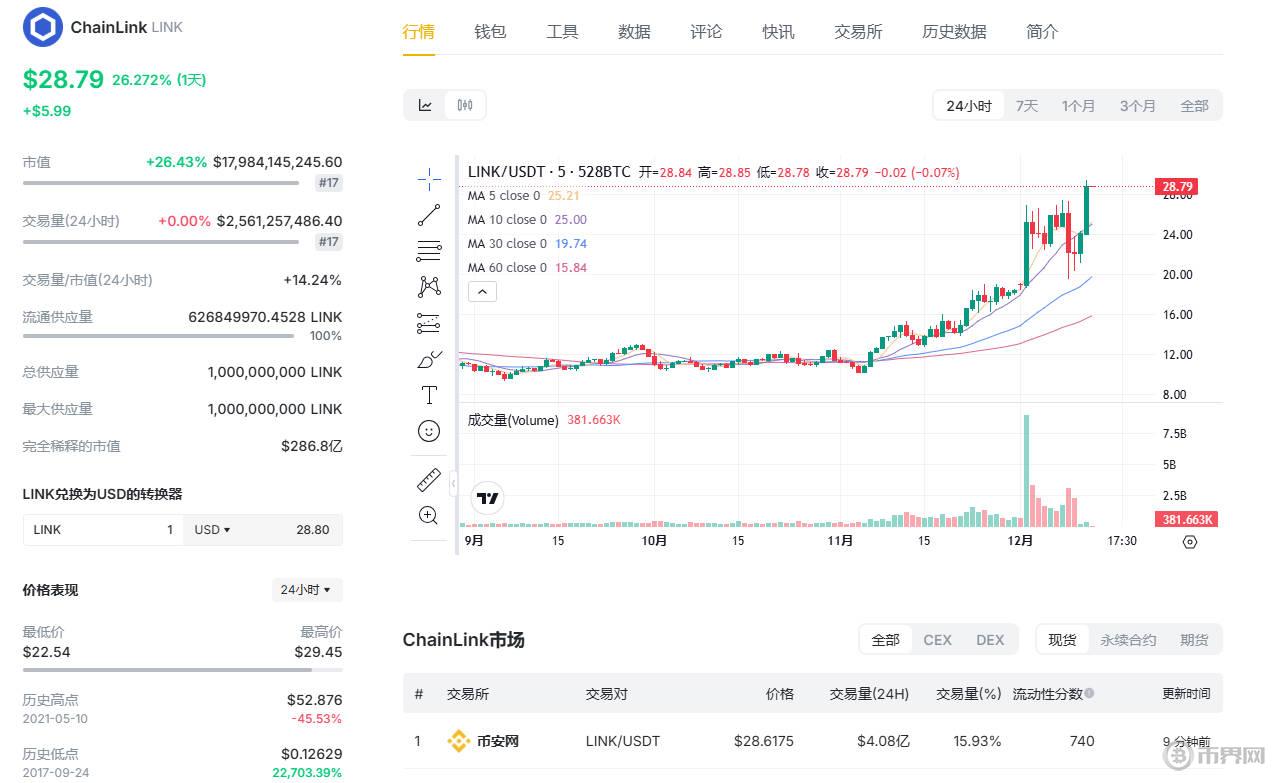Viewport: 1276px width, 783px height.
Task: Sort markets by 流动性分数 column
Action: [x=1048, y=694]
